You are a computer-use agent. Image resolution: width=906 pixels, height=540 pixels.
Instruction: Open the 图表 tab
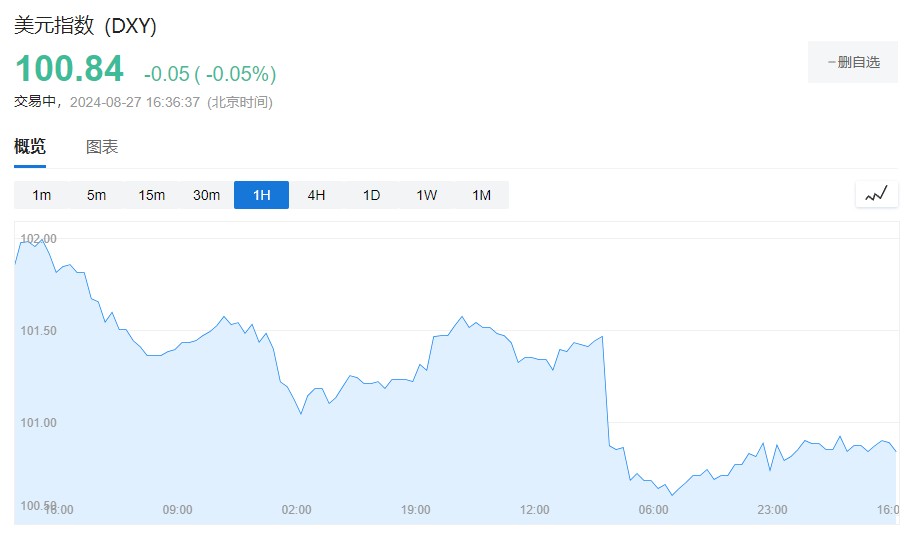click(x=102, y=147)
